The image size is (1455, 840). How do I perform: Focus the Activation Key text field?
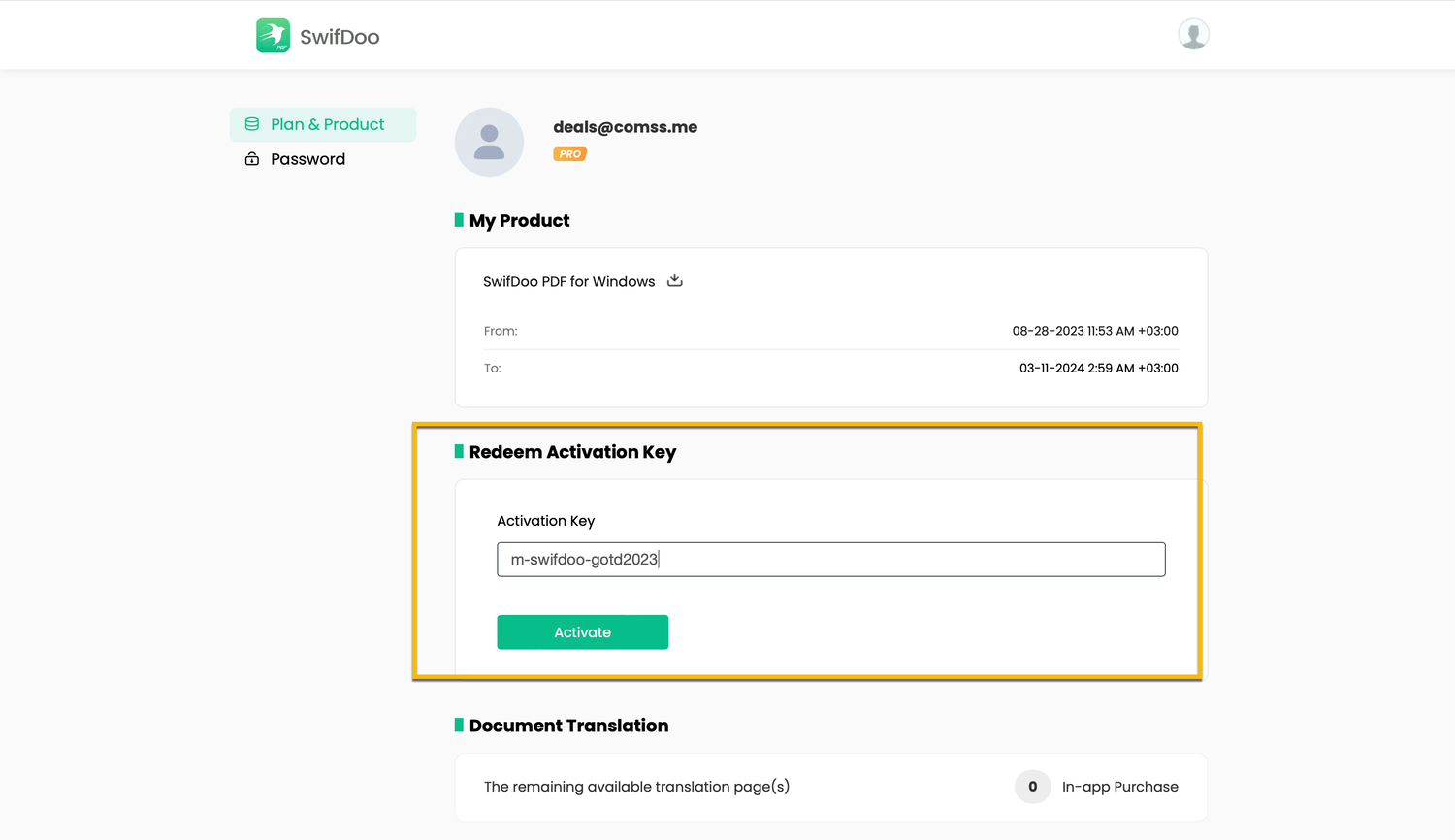(830, 560)
